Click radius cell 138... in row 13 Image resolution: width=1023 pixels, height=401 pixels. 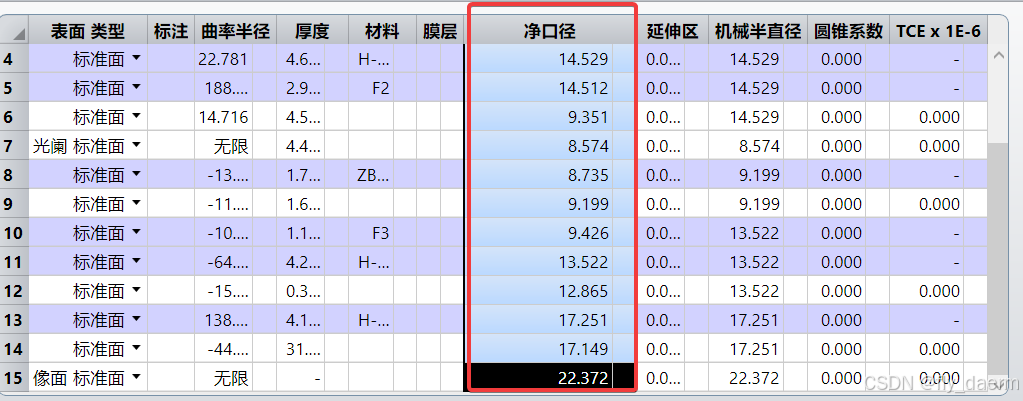pos(223,319)
